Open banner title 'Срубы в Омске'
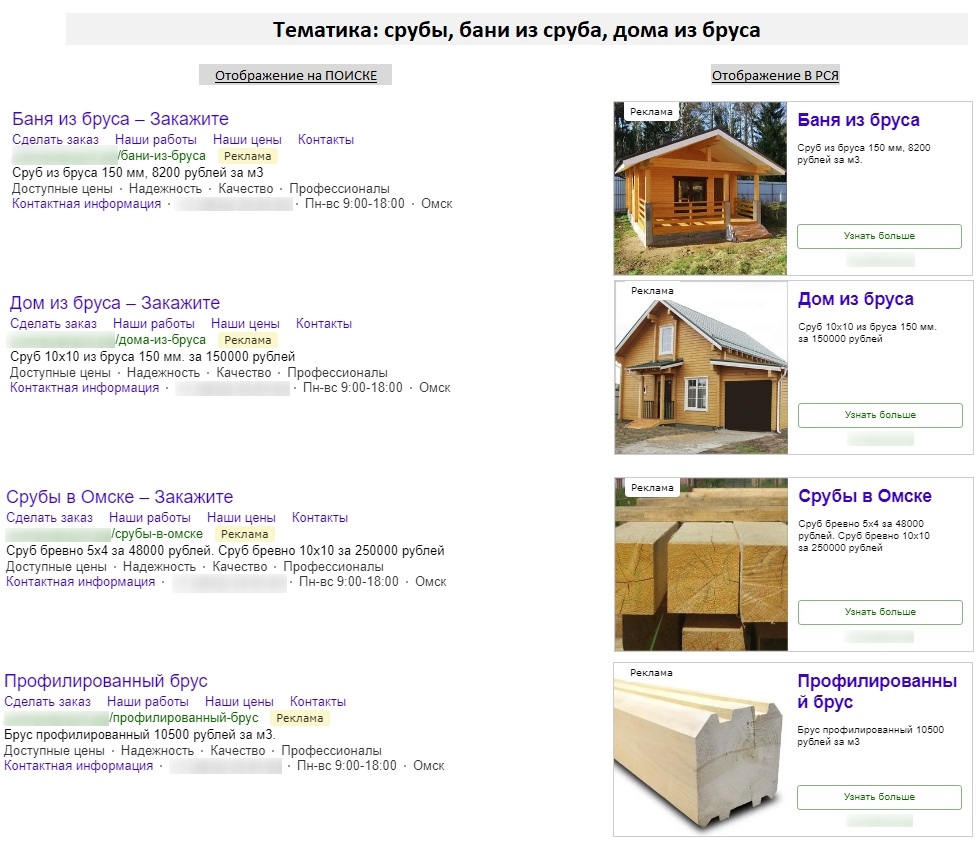The height and width of the screenshot is (844, 977). [865, 496]
